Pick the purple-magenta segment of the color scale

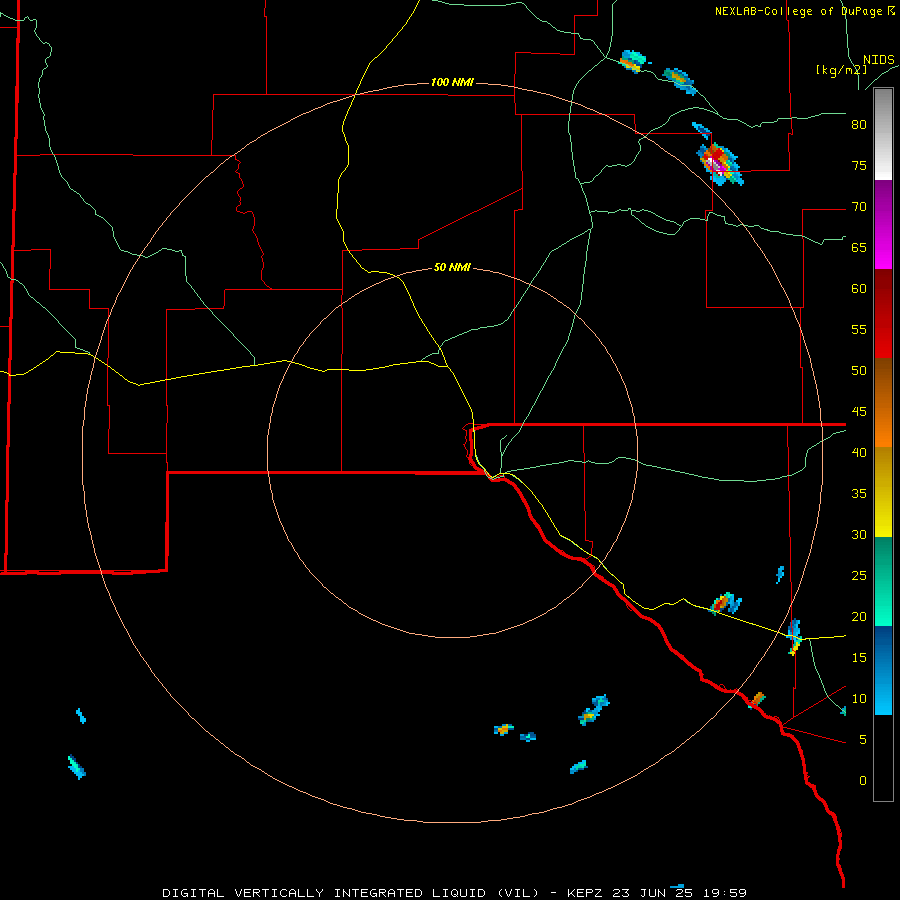(x=883, y=225)
